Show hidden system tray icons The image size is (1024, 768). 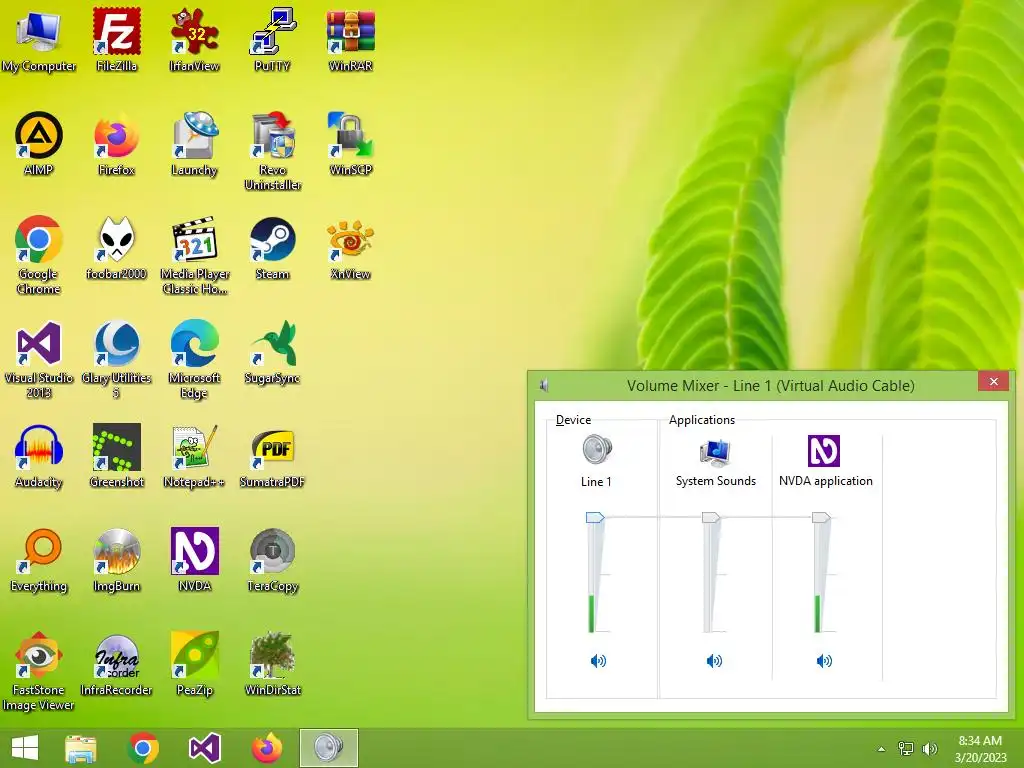881,749
